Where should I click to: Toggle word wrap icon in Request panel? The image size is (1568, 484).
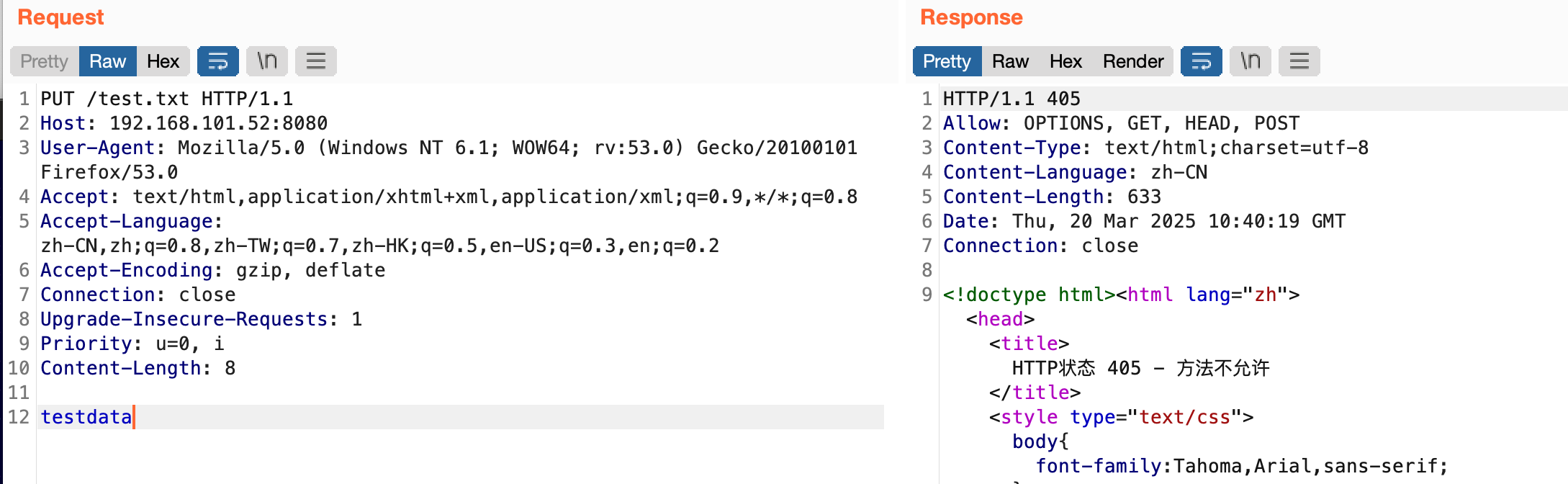click(x=217, y=61)
